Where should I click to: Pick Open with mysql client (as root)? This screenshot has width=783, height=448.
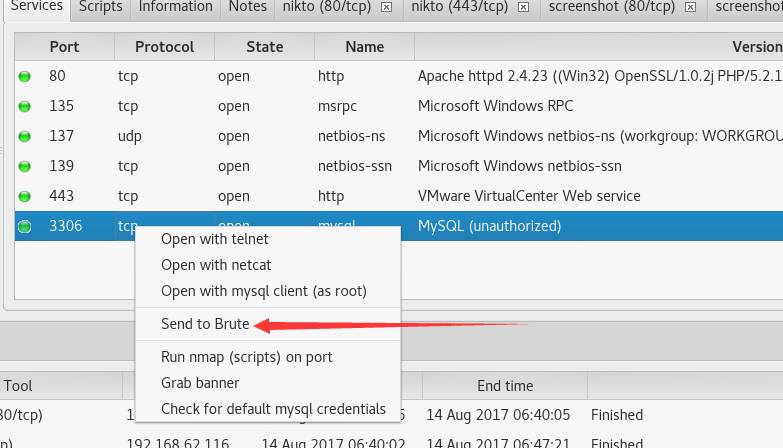[x=264, y=291]
